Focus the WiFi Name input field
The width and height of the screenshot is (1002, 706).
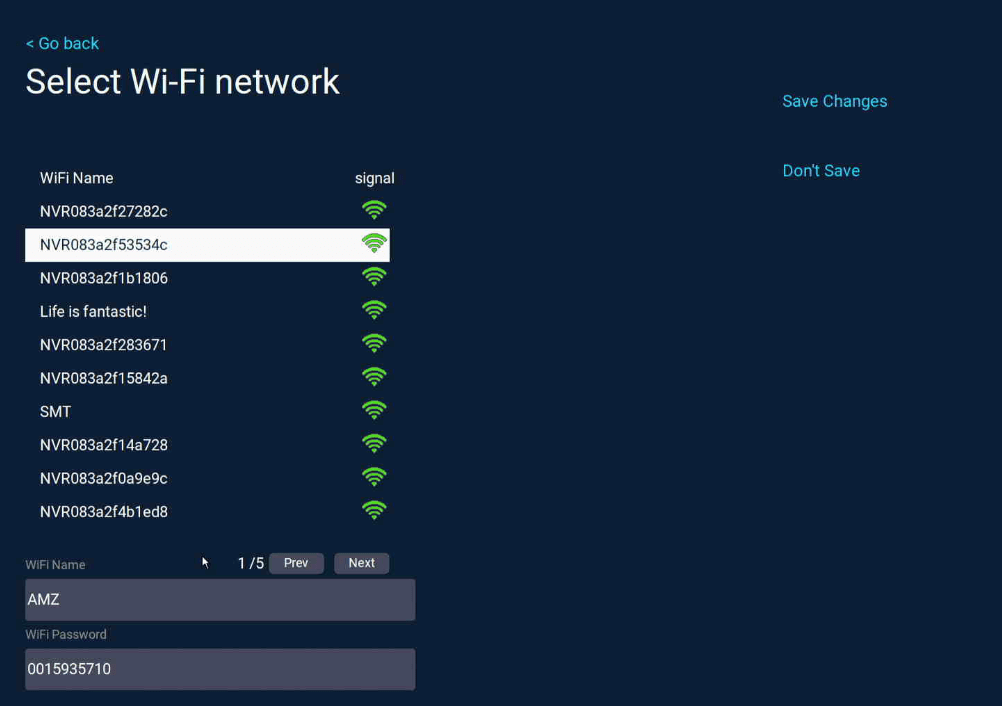[220, 600]
